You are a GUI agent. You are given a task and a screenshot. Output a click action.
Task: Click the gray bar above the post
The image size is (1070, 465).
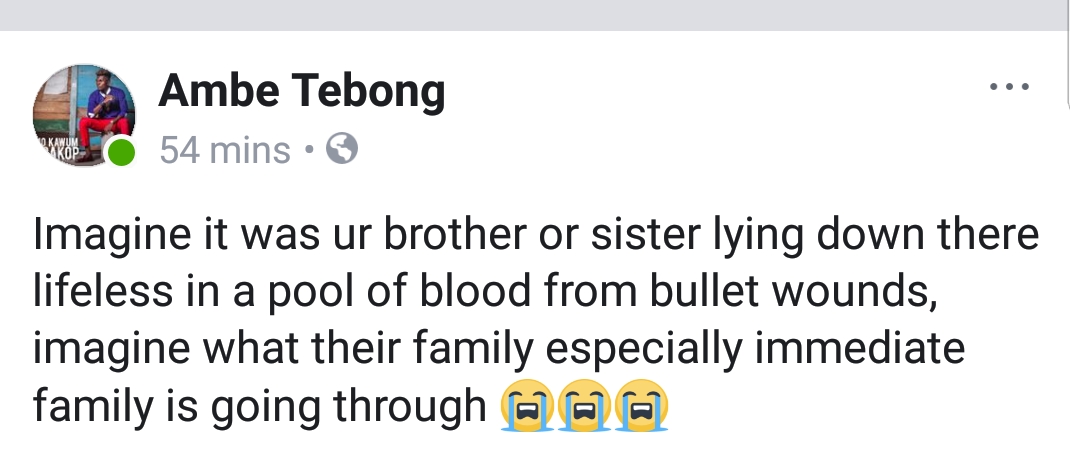pos(535,14)
